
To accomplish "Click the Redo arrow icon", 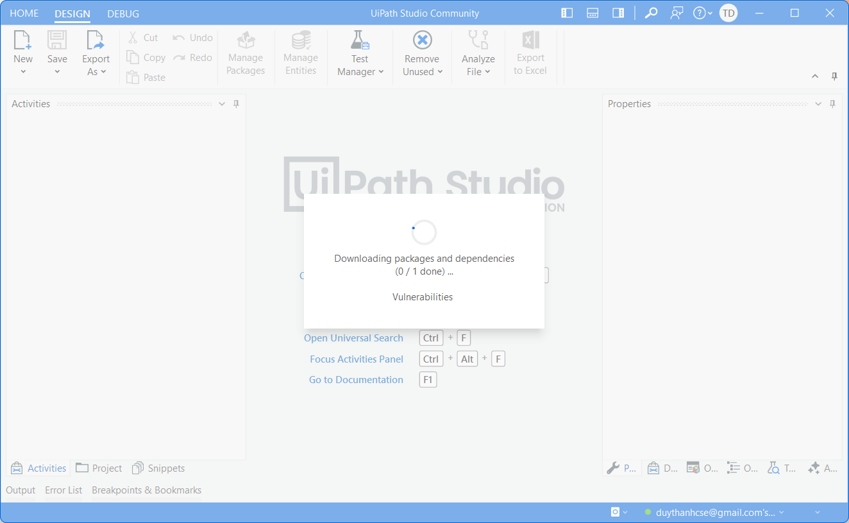I will (179, 57).
